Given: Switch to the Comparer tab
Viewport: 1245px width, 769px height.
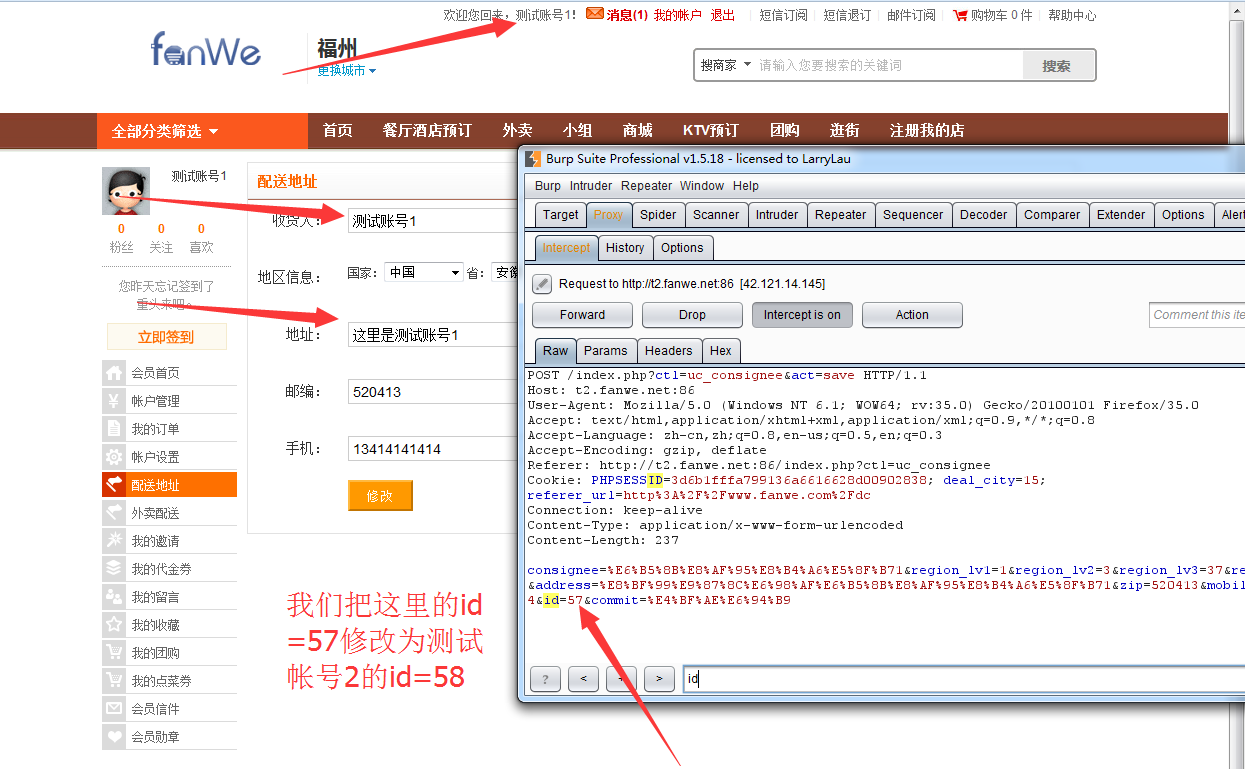Looking at the screenshot, I should click(1052, 215).
